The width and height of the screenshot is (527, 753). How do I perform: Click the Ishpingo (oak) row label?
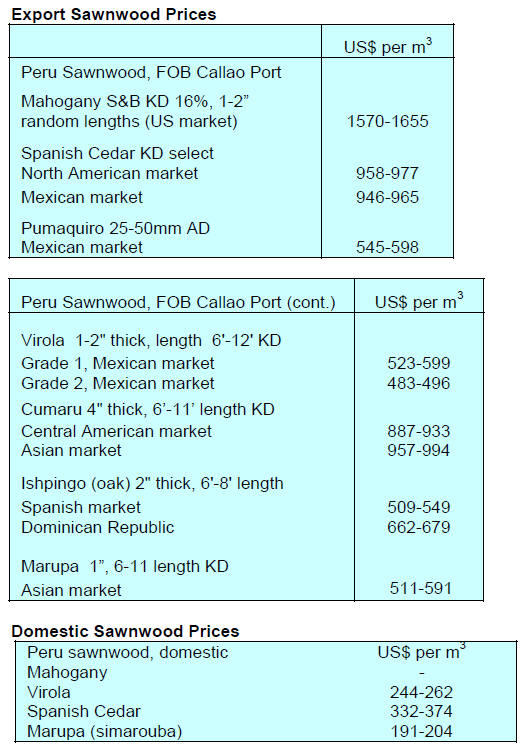pyautogui.click(x=152, y=483)
